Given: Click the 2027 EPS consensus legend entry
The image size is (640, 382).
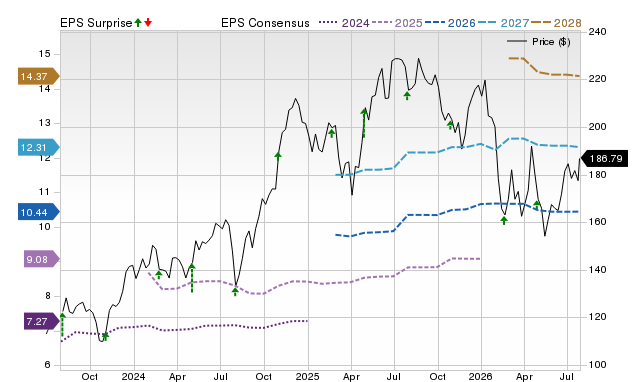Looking at the screenshot, I should click(x=503, y=23).
